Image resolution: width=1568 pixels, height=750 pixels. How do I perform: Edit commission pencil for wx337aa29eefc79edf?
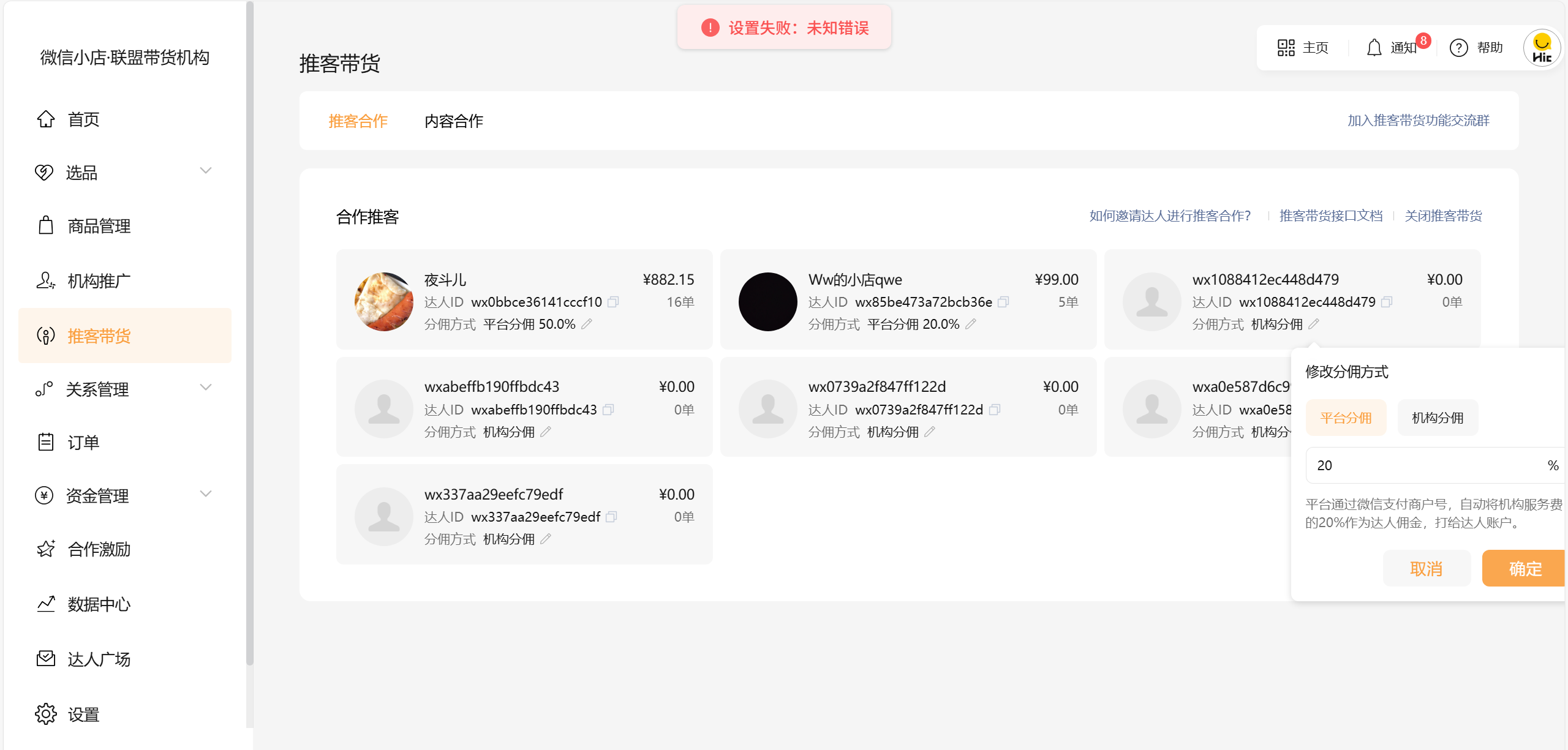[x=546, y=539]
